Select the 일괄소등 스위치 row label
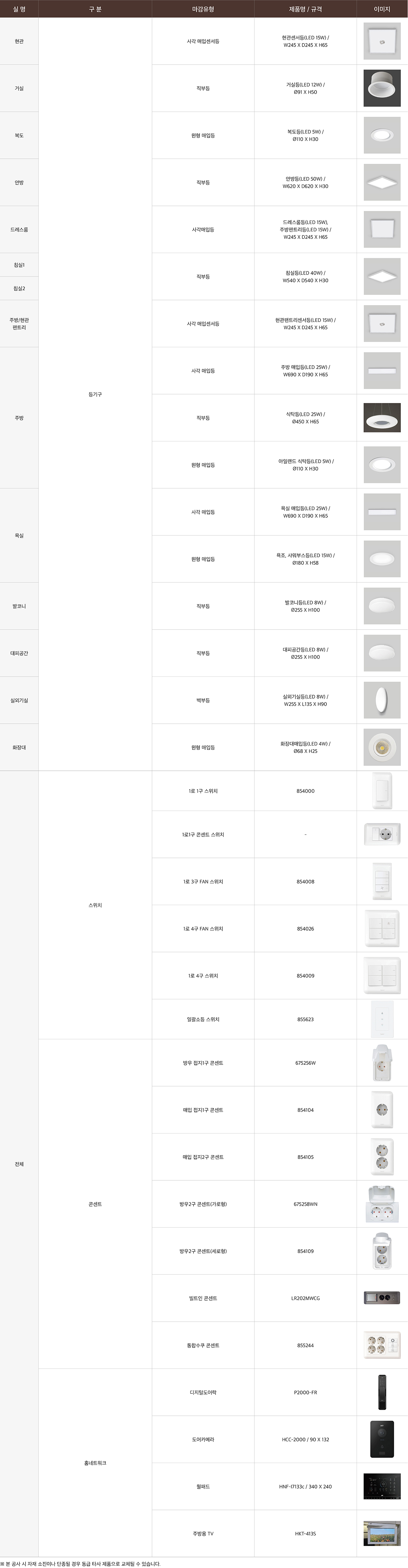Viewport: 408px width, 1568px height. point(203,1019)
